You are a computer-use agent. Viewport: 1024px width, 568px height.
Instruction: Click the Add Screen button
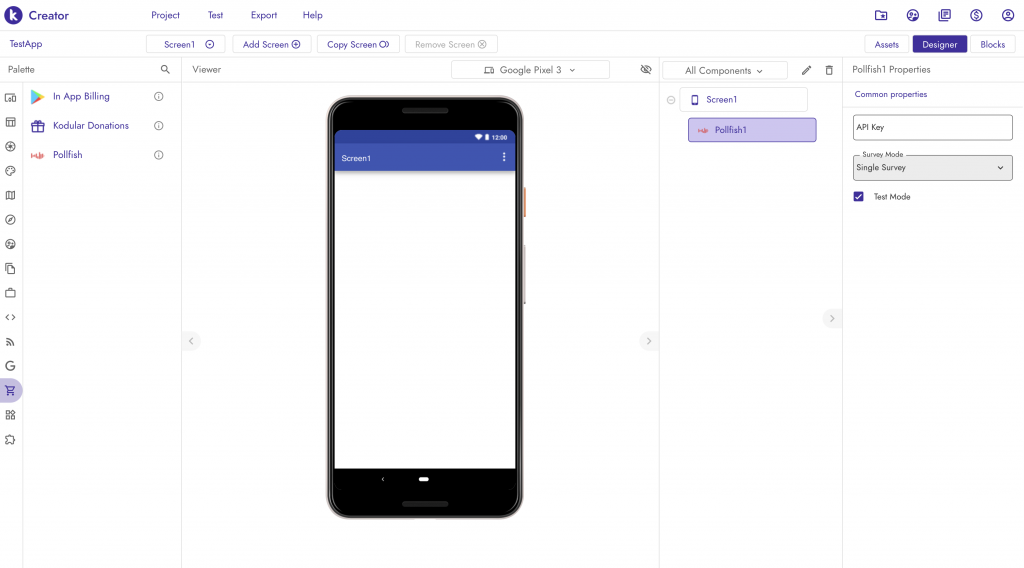point(272,44)
